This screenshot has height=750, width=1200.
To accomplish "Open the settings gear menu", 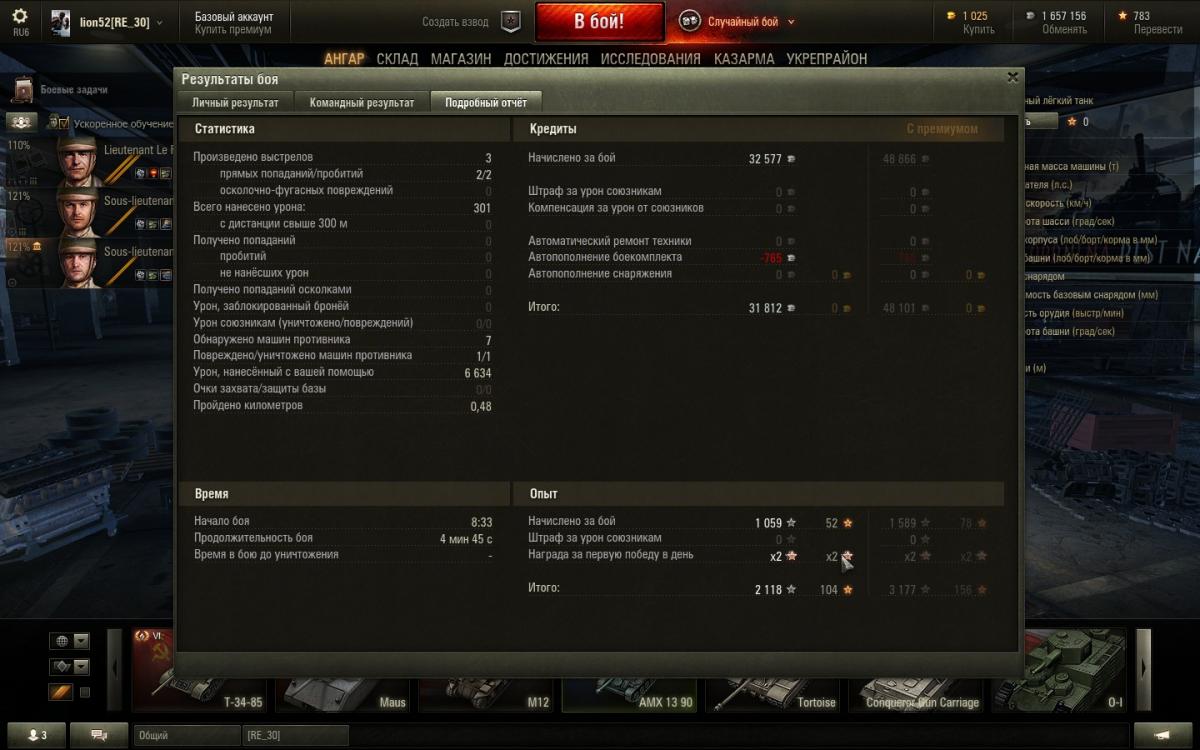I will tap(19, 16).
